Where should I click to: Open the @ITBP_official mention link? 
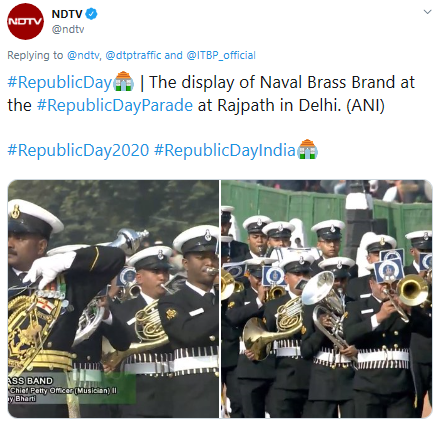tap(221, 55)
